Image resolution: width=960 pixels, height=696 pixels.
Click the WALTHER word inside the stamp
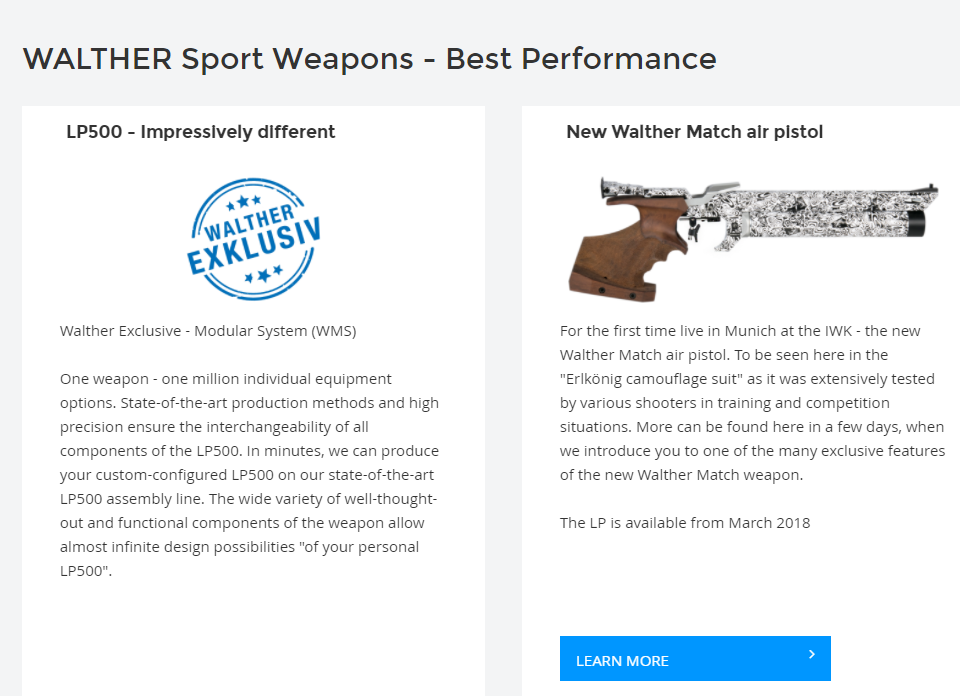pyautogui.click(x=249, y=222)
